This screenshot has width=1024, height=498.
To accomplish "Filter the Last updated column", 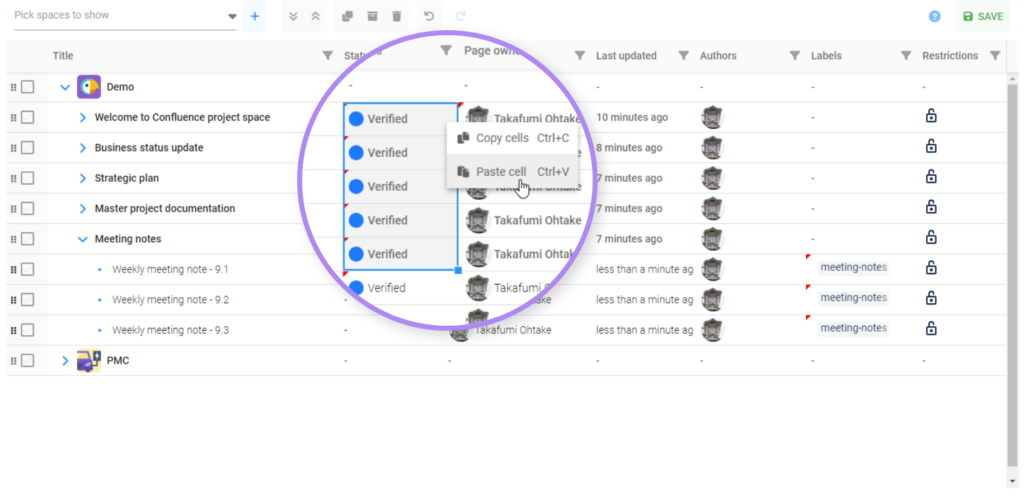I will (684, 56).
